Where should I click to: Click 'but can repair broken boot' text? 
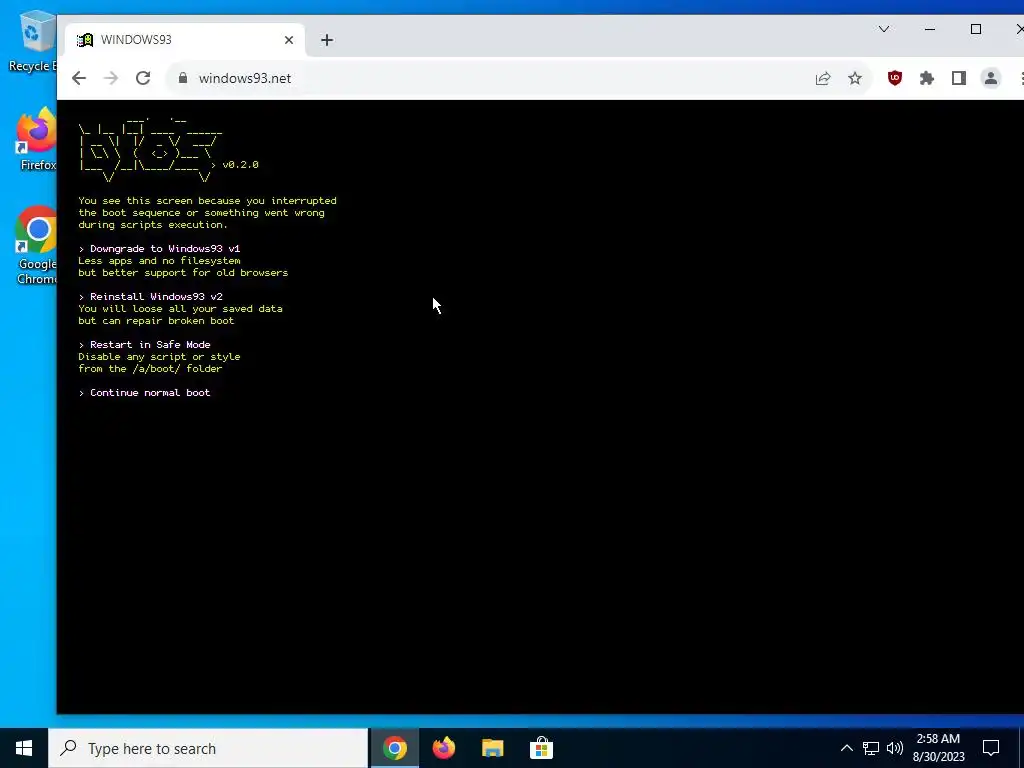click(x=156, y=321)
